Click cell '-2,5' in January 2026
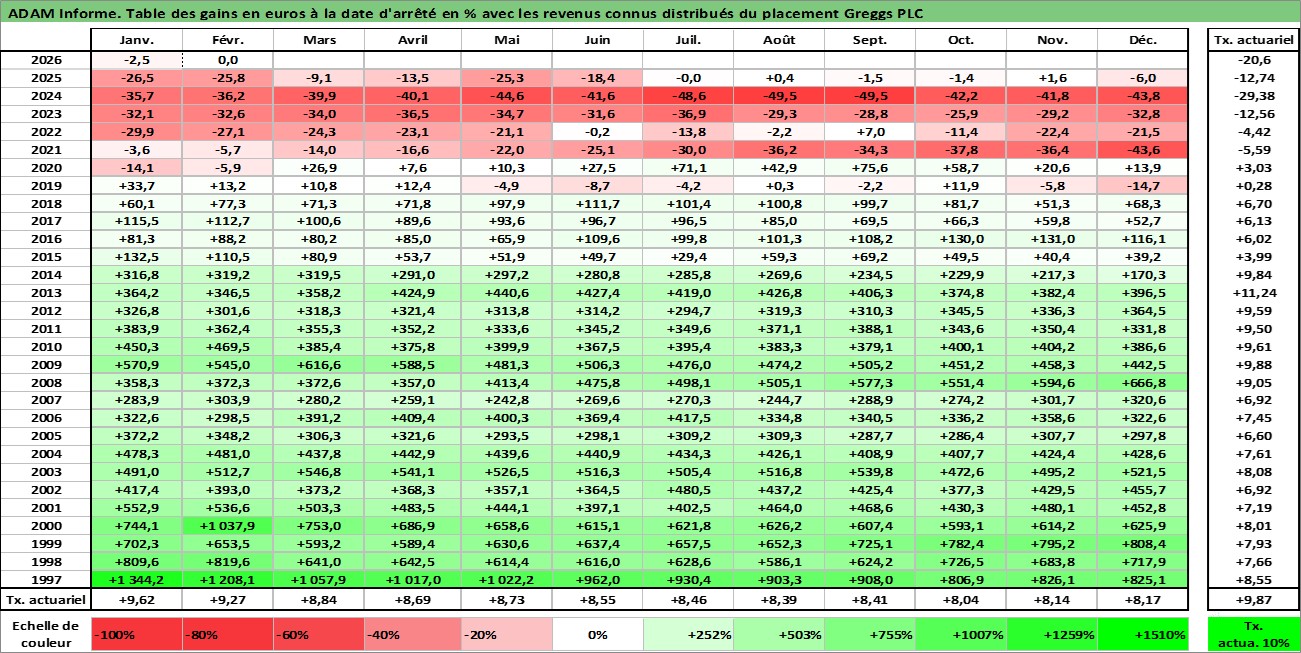The width and height of the screenshot is (1301, 653). click(136, 60)
